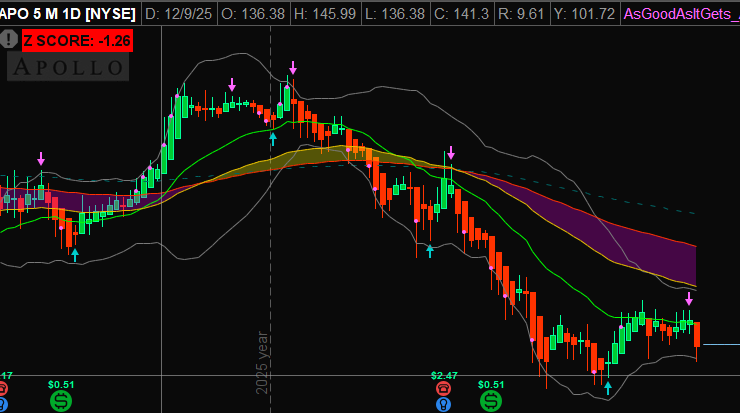740x413 pixels.
Task: Click the blue lightbulb icon below $2.47 earnings
Action: (443, 404)
